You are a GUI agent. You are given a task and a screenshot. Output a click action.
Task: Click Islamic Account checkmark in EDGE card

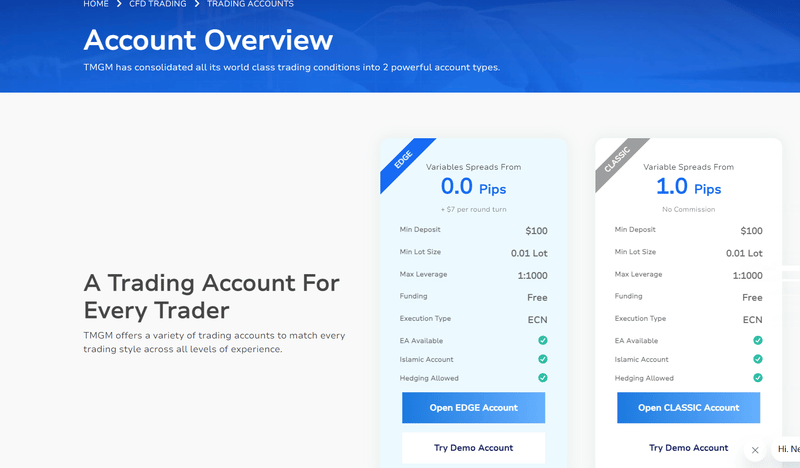tap(543, 359)
